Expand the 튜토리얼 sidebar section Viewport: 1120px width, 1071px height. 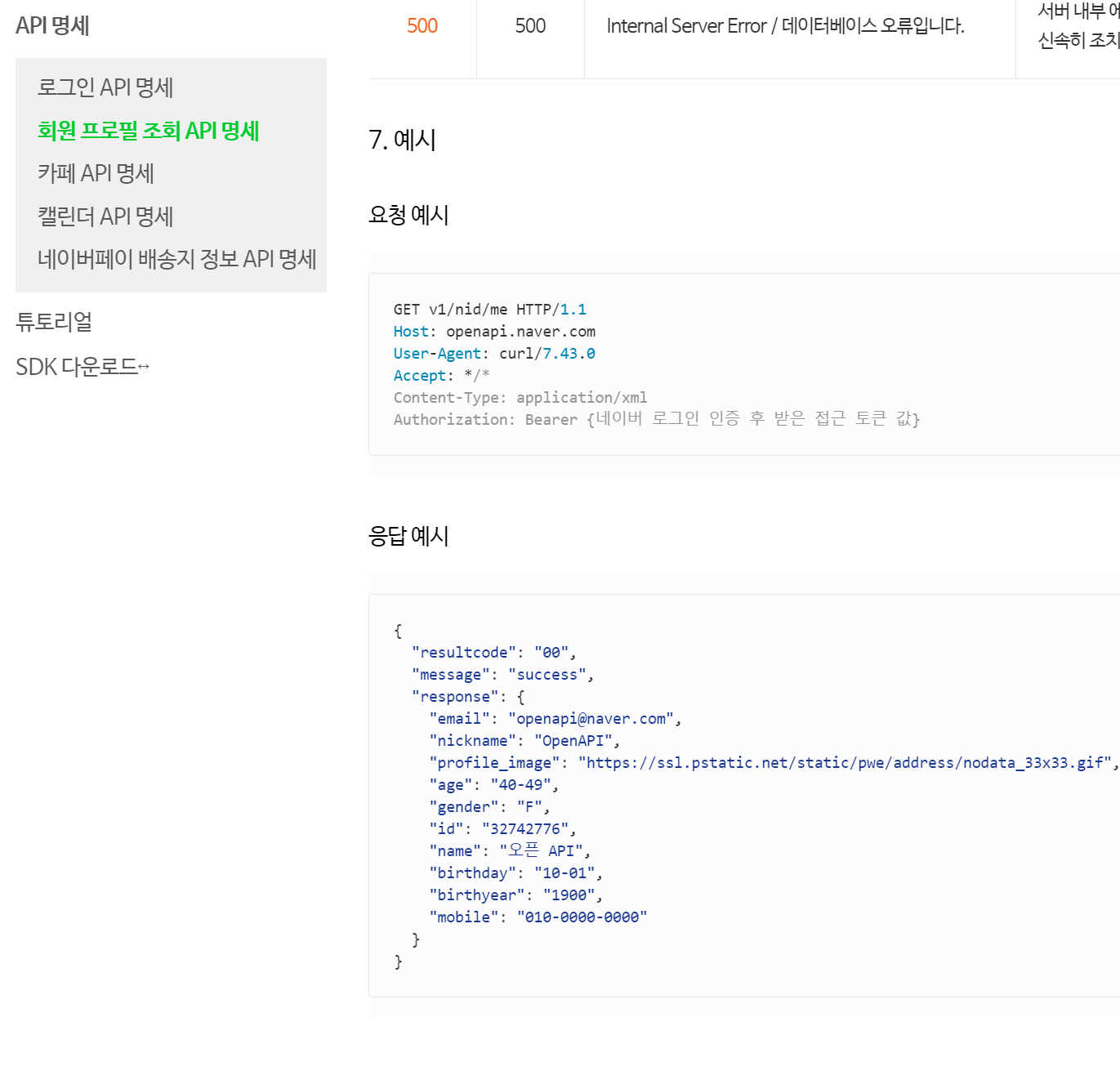pyautogui.click(x=54, y=322)
